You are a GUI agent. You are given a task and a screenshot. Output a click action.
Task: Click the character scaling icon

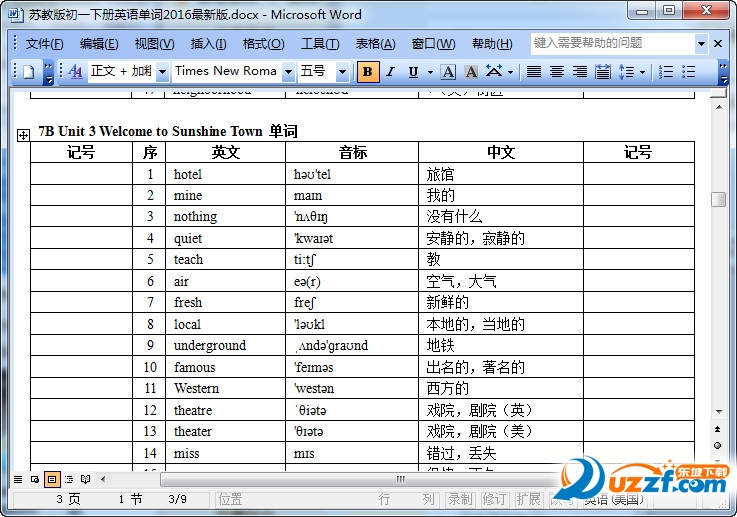click(494, 72)
